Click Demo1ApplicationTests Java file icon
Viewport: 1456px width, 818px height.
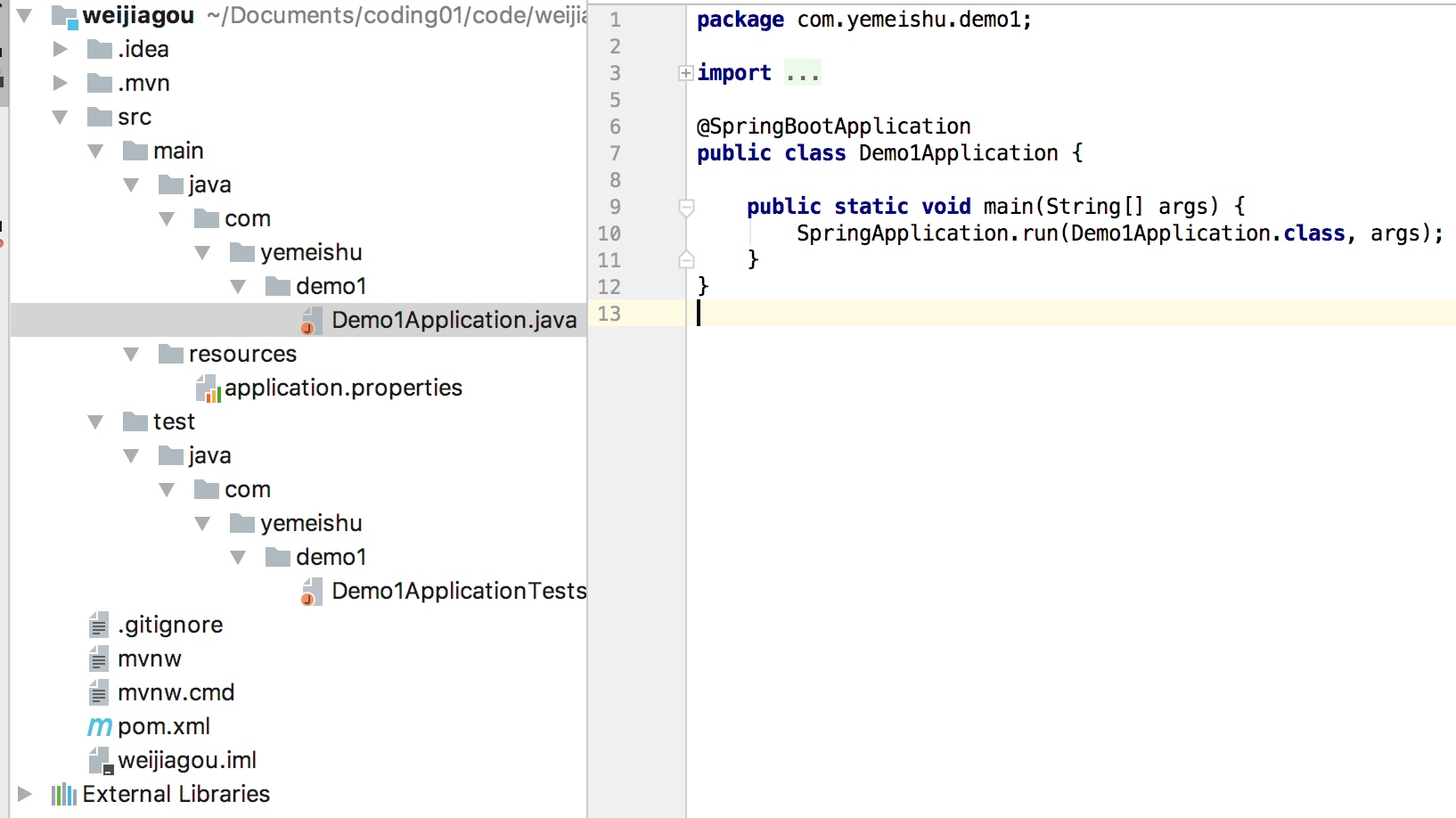[x=311, y=592]
